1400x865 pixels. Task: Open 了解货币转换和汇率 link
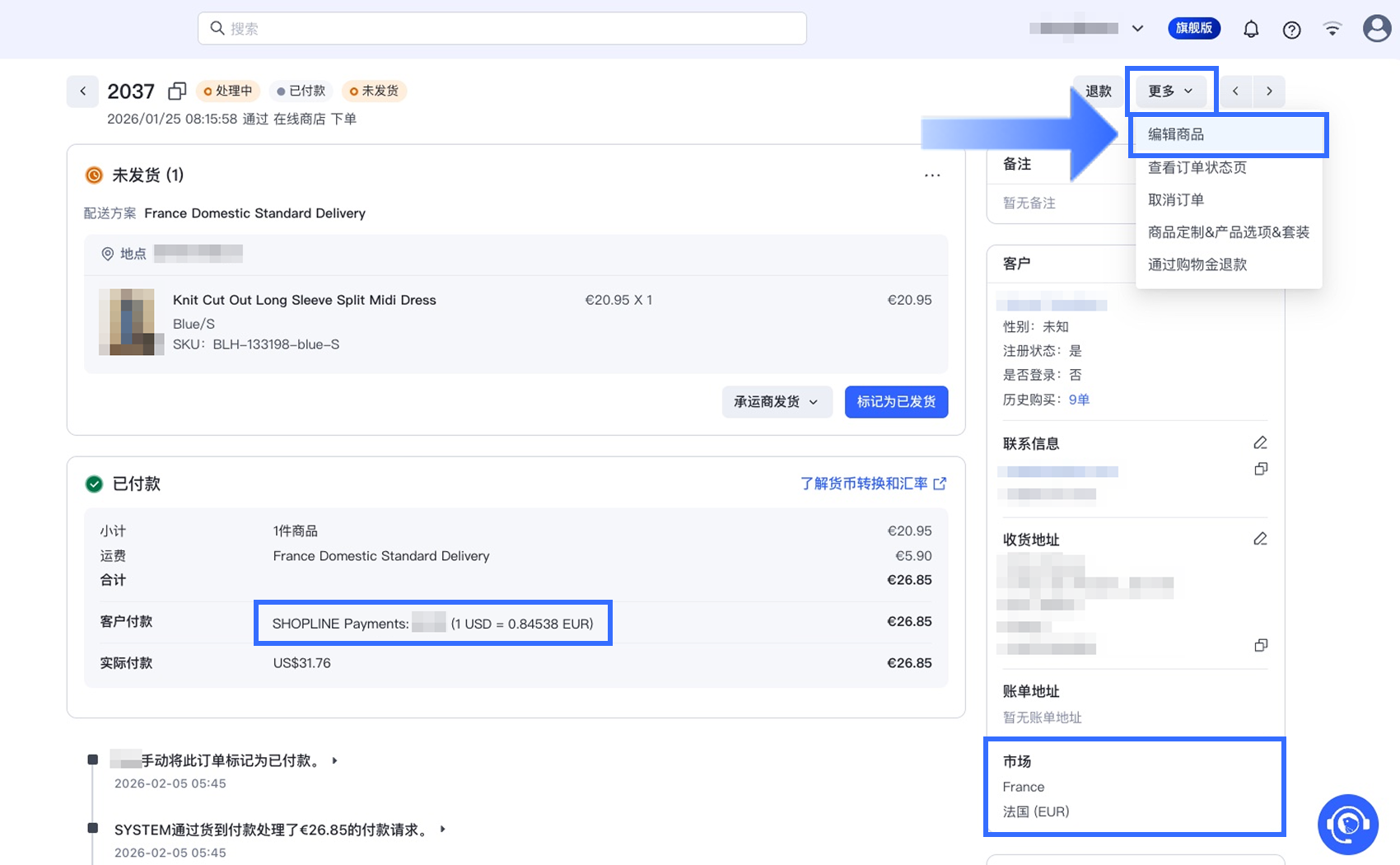873,484
